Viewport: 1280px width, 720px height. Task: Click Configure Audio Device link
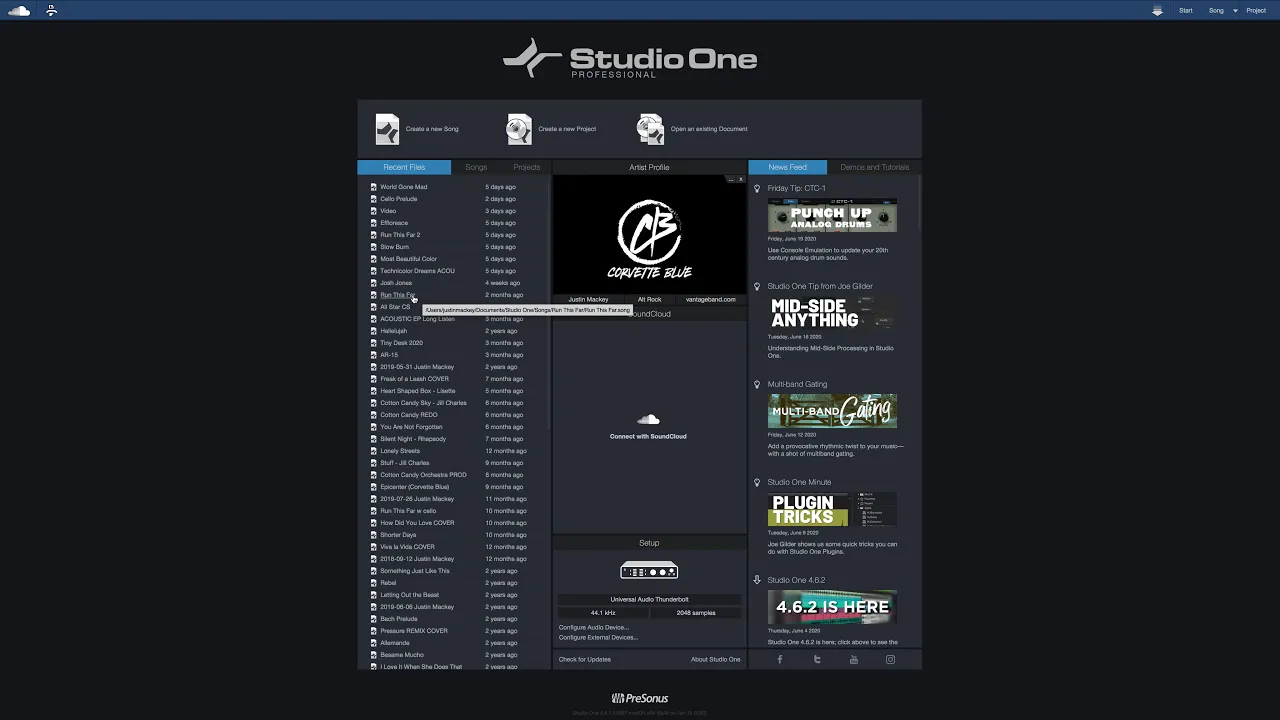(x=594, y=627)
